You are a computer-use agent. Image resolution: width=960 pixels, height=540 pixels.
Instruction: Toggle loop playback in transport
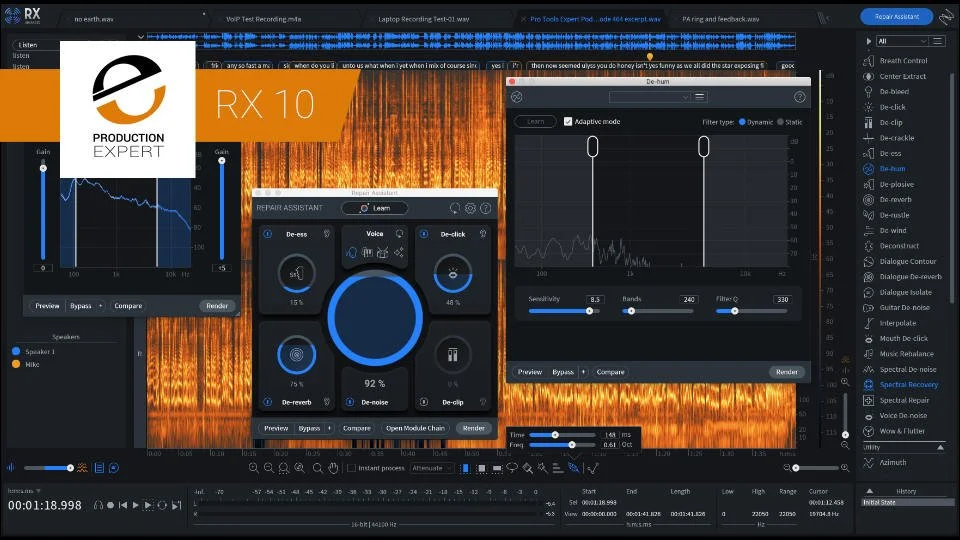(x=162, y=505)
